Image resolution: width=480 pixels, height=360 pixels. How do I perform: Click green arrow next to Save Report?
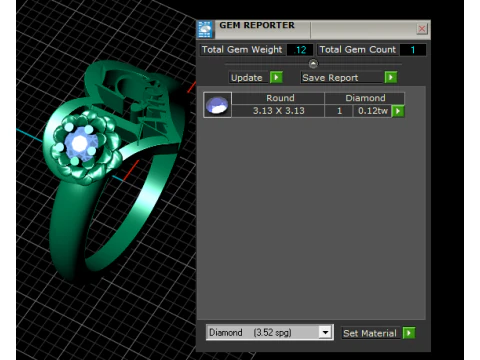(391, 77)
